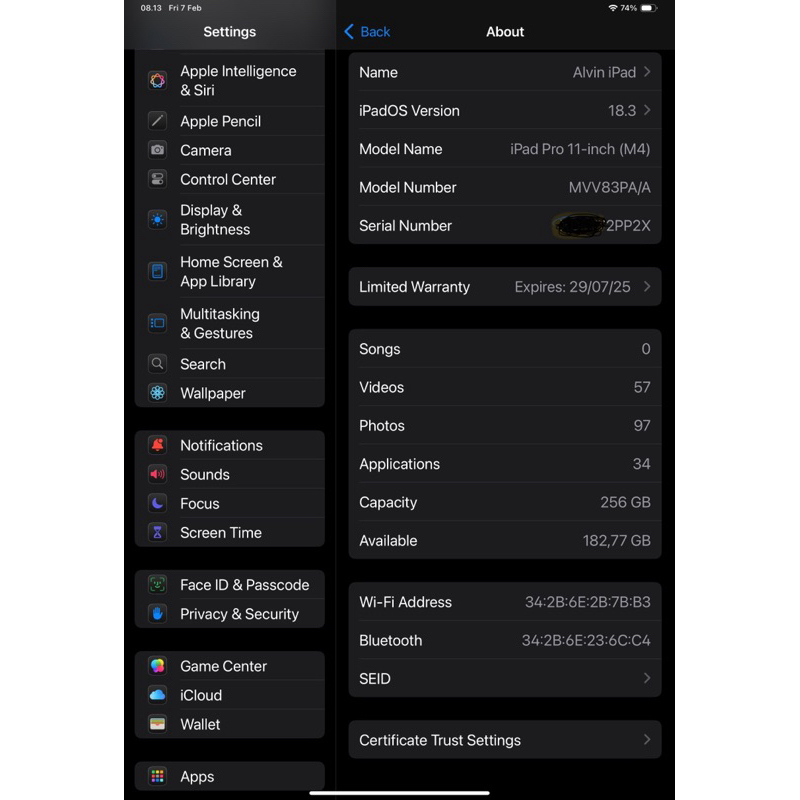
Task: Open the Limited Warranty row
Action: (505, 287)
